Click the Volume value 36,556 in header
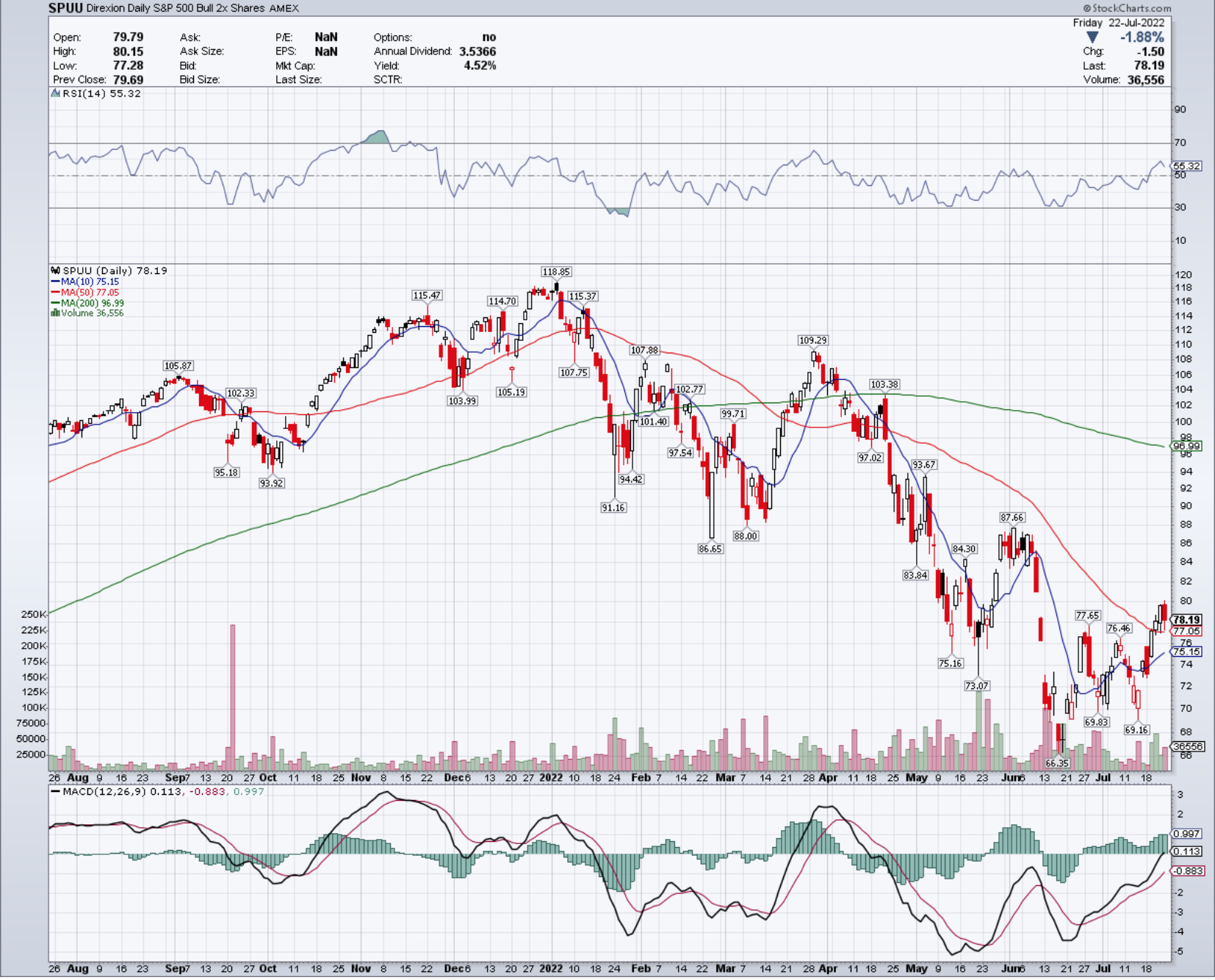This screenshot has width=1215, height=980. [1146, 79]
